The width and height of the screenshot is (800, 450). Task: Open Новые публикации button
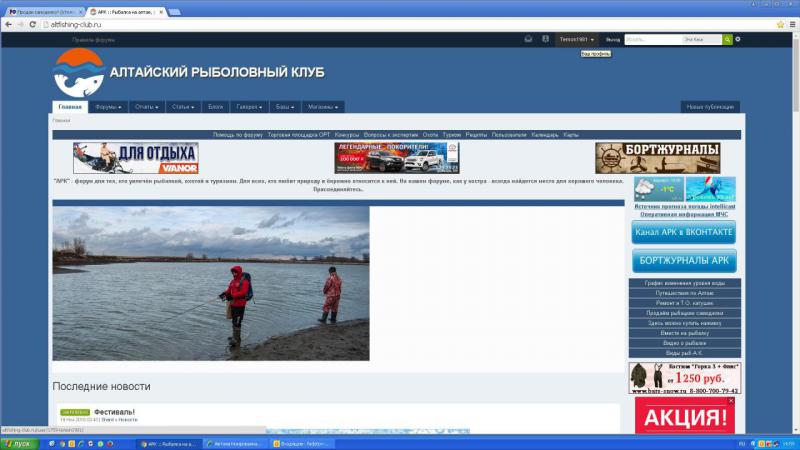710,107
